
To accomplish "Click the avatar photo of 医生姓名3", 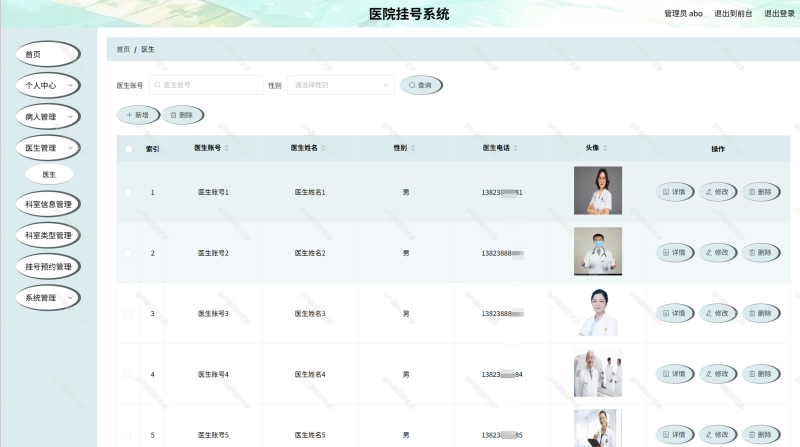I will point(597,312).
